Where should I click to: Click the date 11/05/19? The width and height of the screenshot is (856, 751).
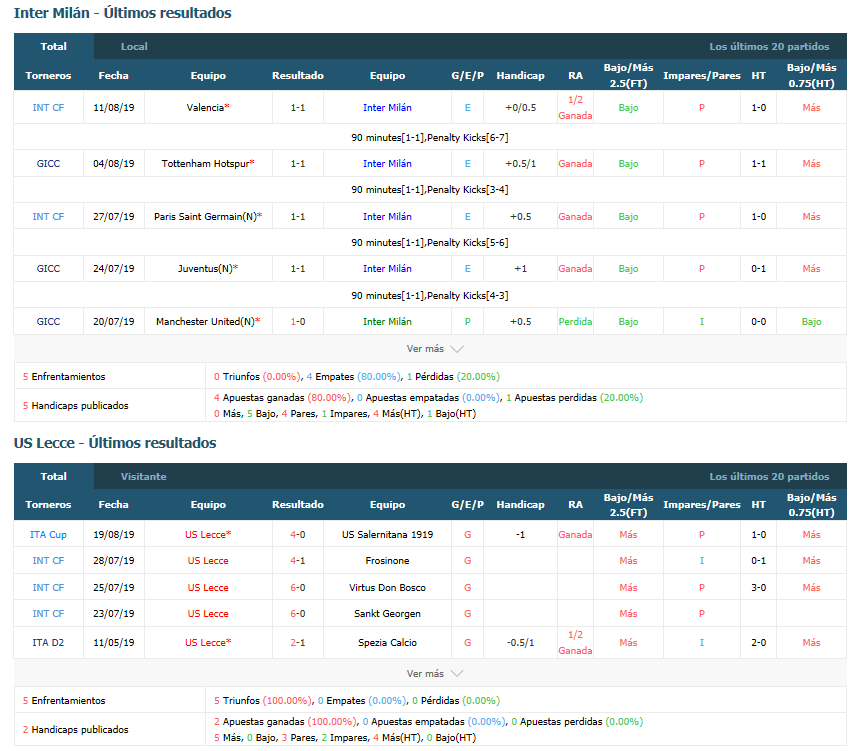pos(114,642)
